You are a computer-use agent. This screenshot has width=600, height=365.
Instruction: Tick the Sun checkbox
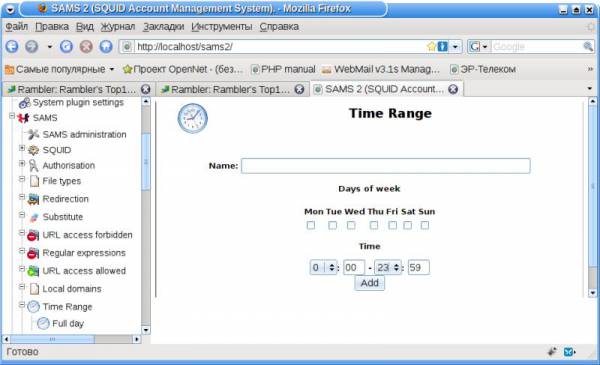point(425,225)
